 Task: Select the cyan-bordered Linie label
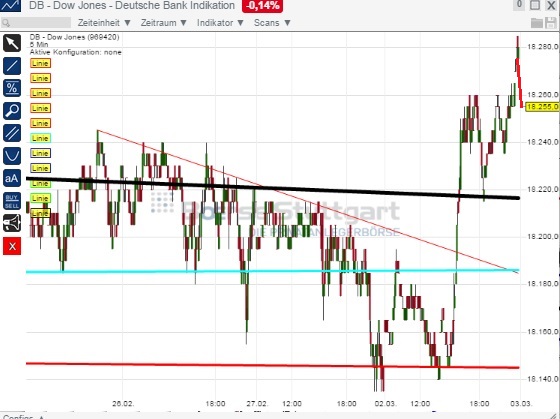pos(40,138)
